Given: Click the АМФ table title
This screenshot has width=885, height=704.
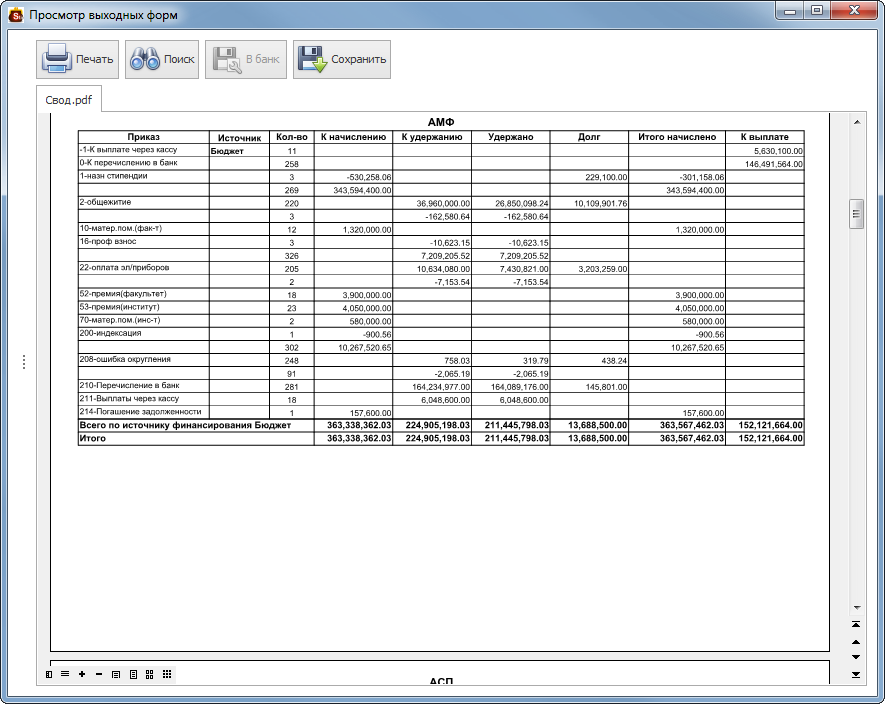Looking at the screenshot, I should click(x=441, y=122).
